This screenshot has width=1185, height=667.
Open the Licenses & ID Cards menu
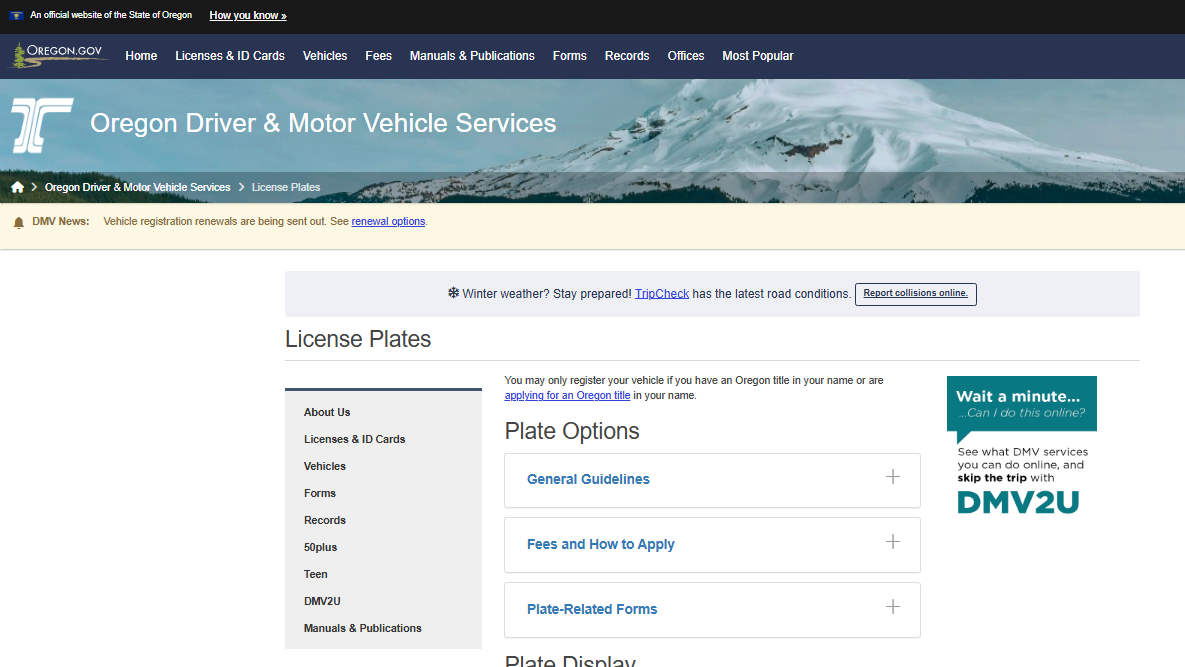click(x=230, y=56)
